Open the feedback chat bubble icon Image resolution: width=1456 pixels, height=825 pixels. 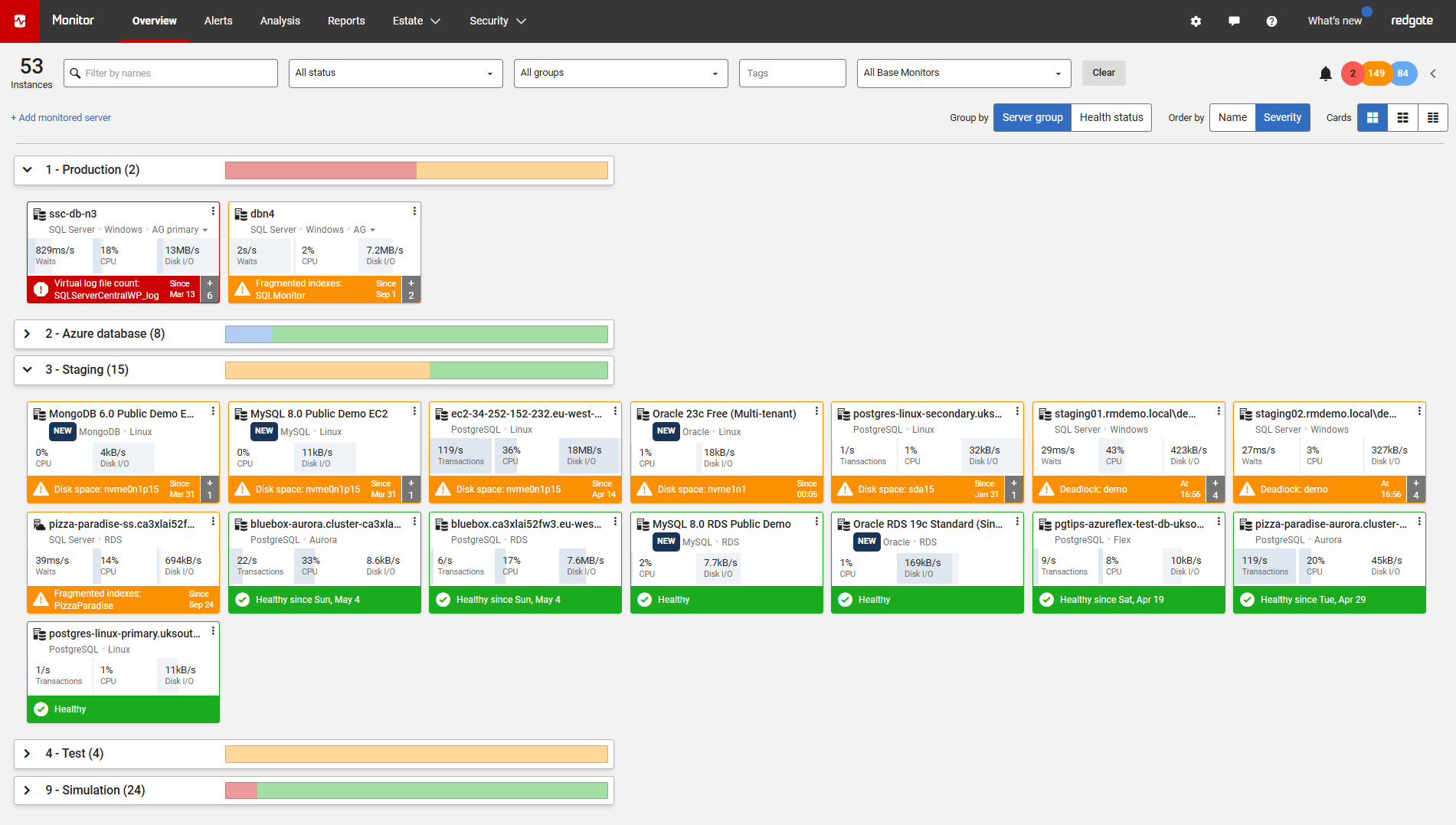pyautogui.click(x=1234, y=21)
